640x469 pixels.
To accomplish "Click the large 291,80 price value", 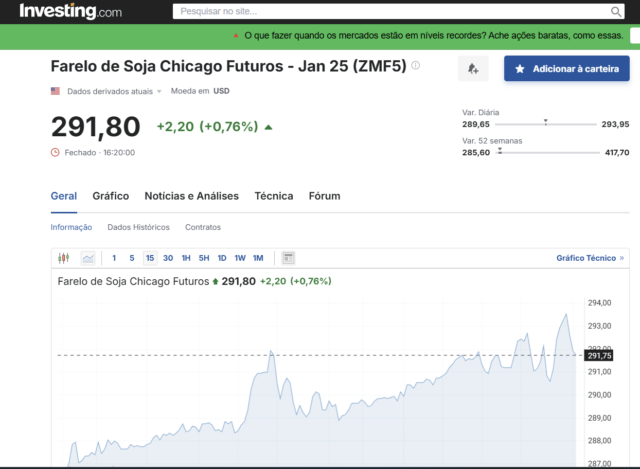I will point(96,127).
